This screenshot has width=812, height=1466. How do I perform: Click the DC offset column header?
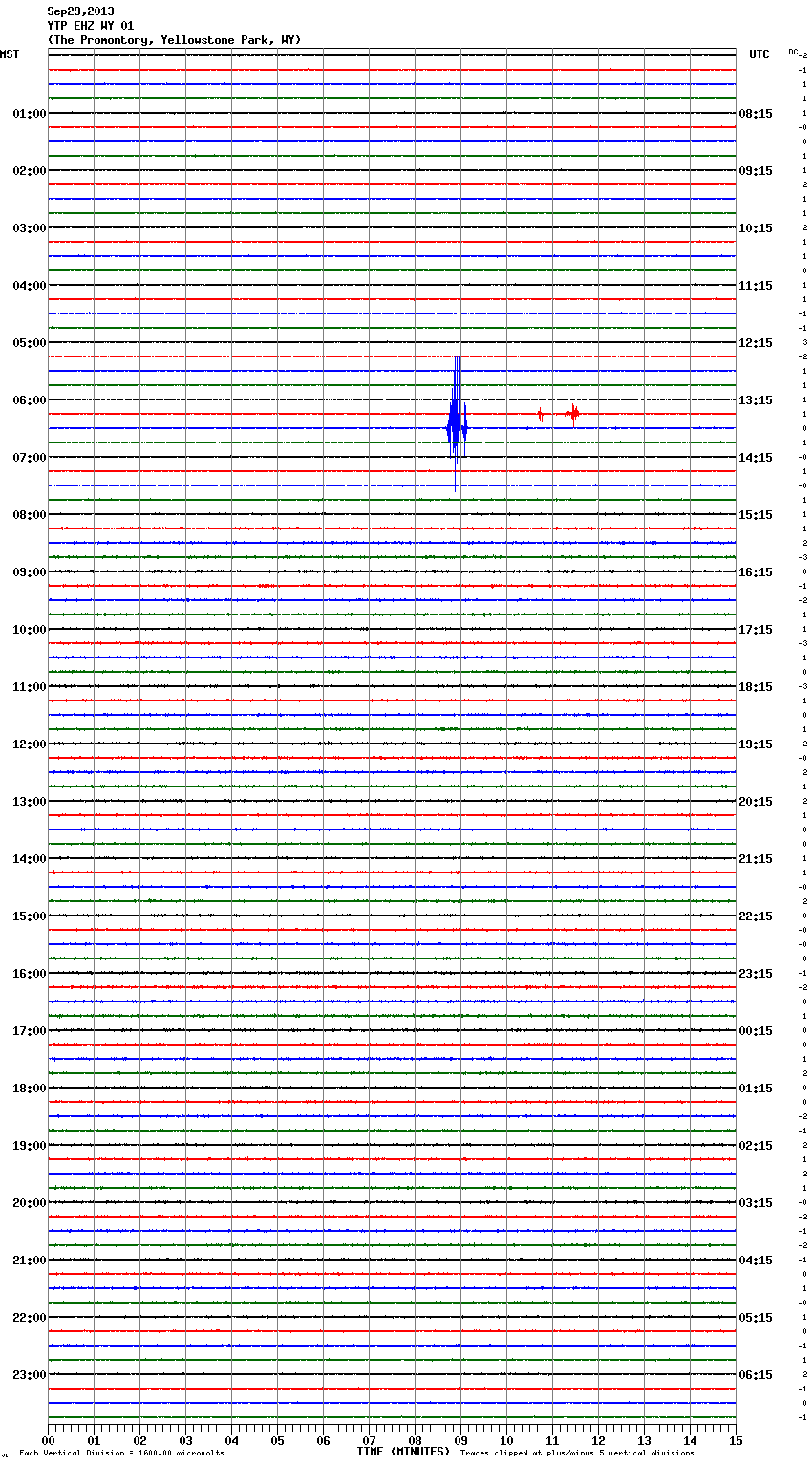(795, 52)
